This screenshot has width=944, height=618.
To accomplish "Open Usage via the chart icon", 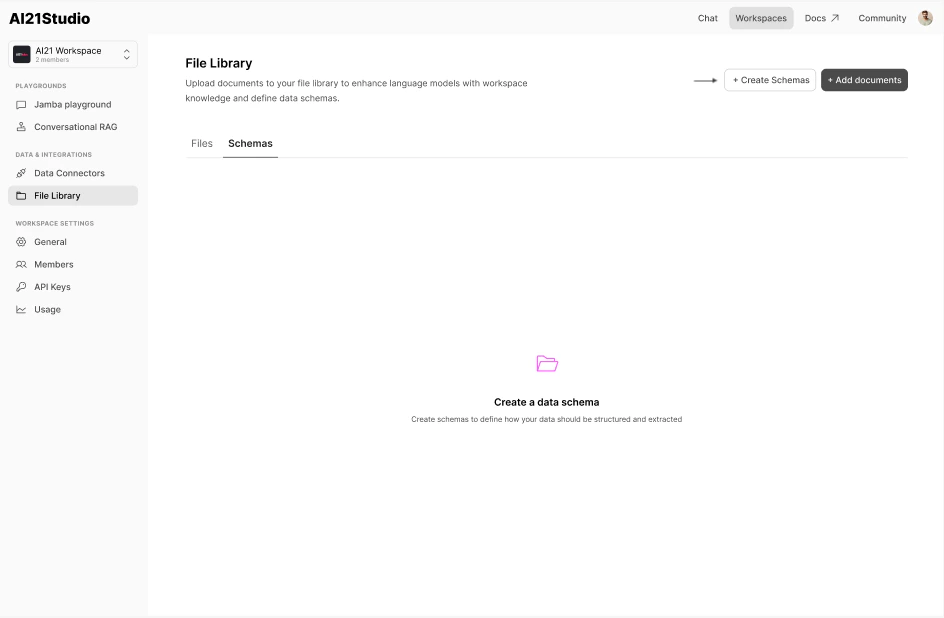I will click(22, 309).
